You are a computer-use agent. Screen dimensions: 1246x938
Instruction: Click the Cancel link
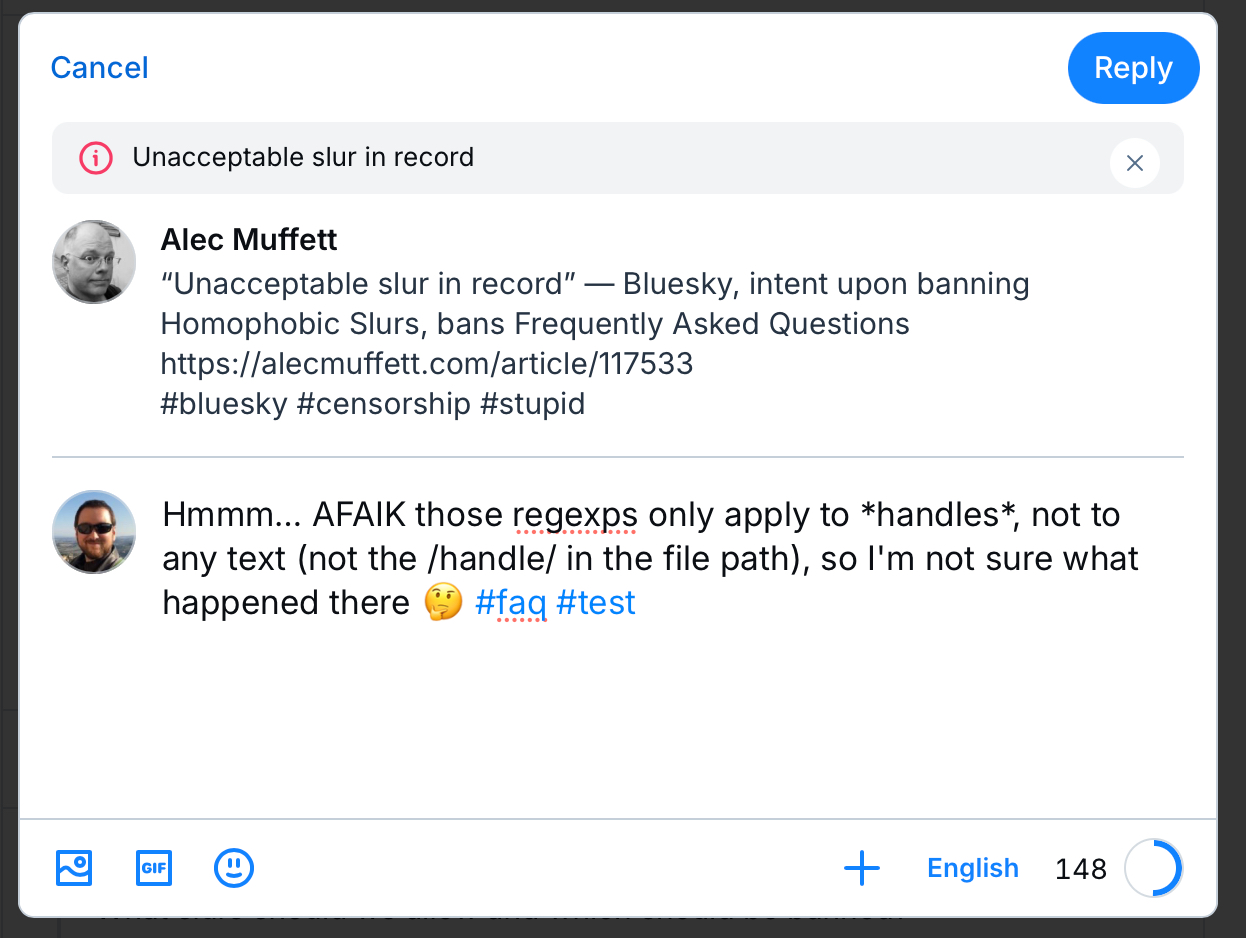pyautogui.click(x=99, y=68)
